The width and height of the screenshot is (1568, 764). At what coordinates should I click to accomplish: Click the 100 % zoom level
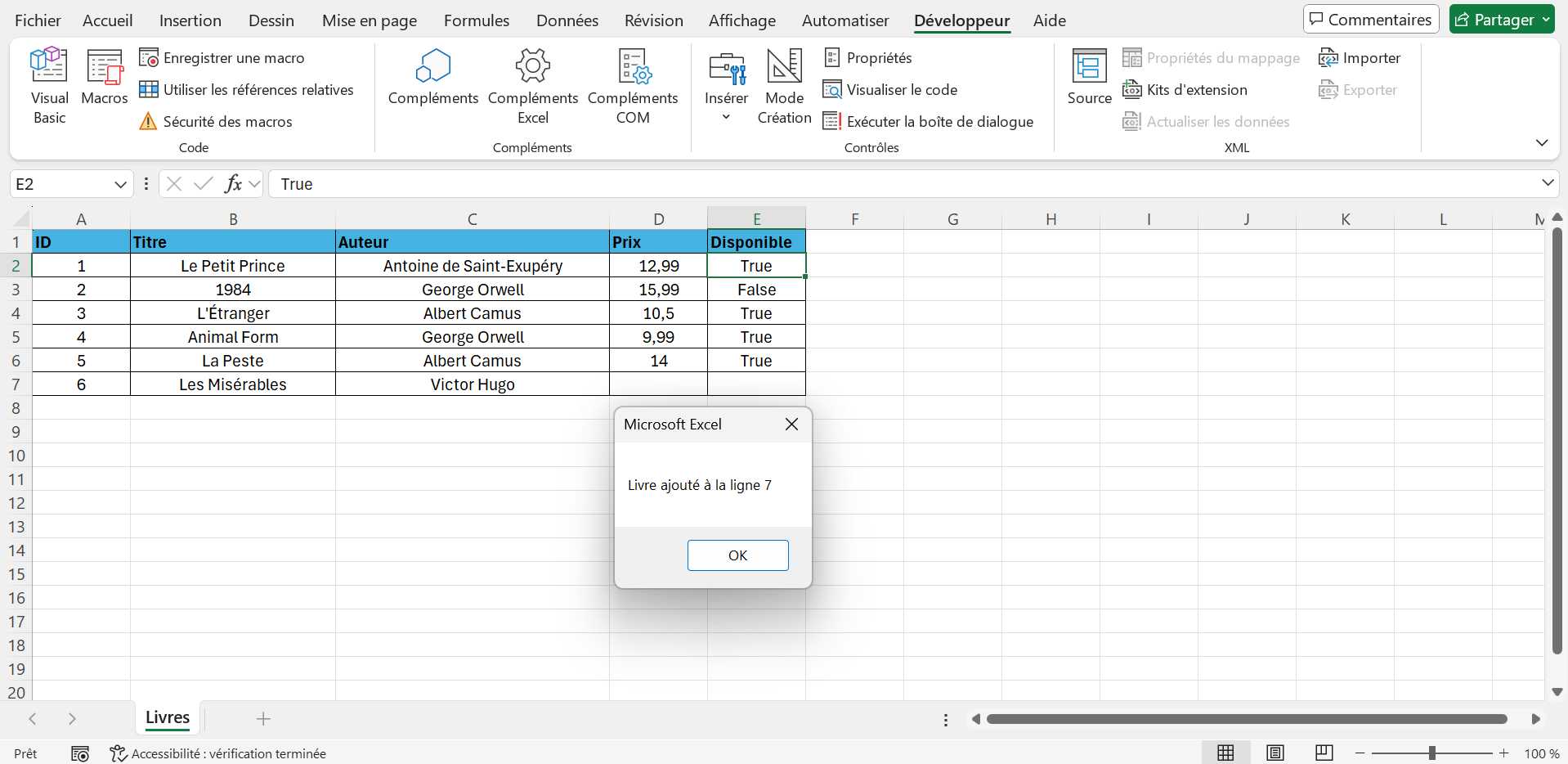coord(1542,753)
